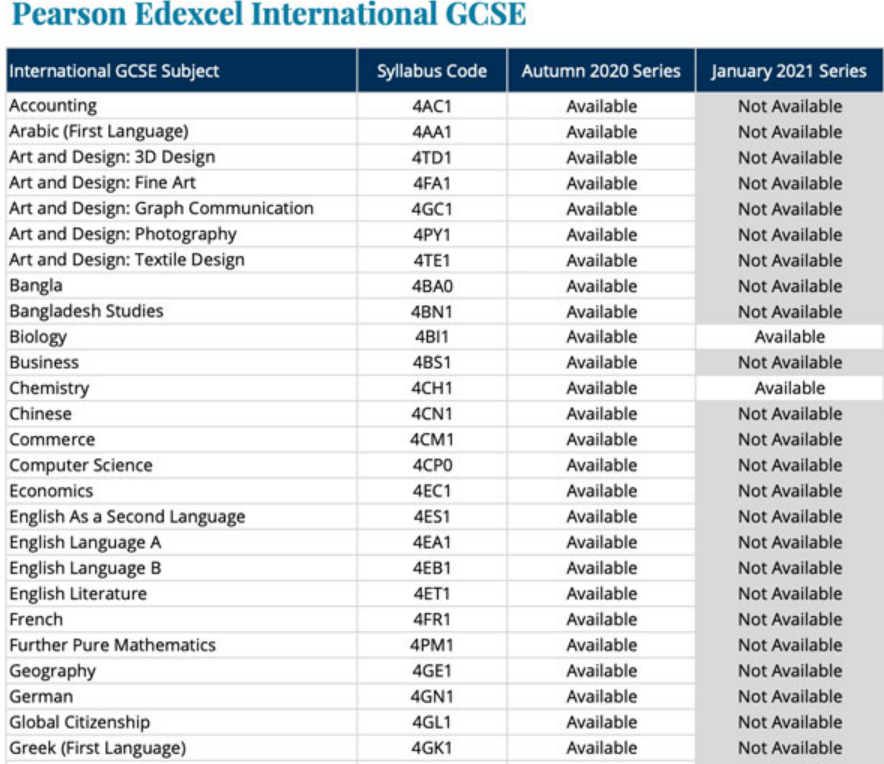Click syllabus code 4EB1
This screenshot has width=884, height=764.
432,568
